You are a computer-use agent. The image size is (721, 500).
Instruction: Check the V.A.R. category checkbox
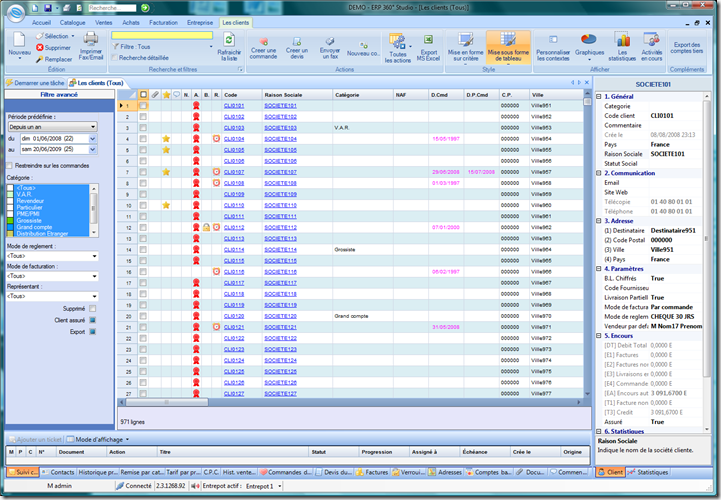coord(10,195)
